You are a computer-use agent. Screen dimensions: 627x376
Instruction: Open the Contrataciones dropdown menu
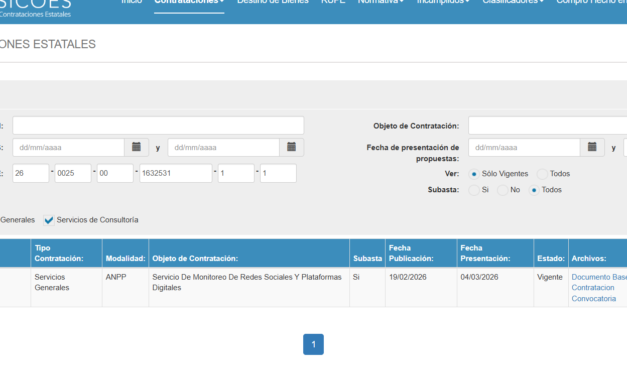[189, 2]
